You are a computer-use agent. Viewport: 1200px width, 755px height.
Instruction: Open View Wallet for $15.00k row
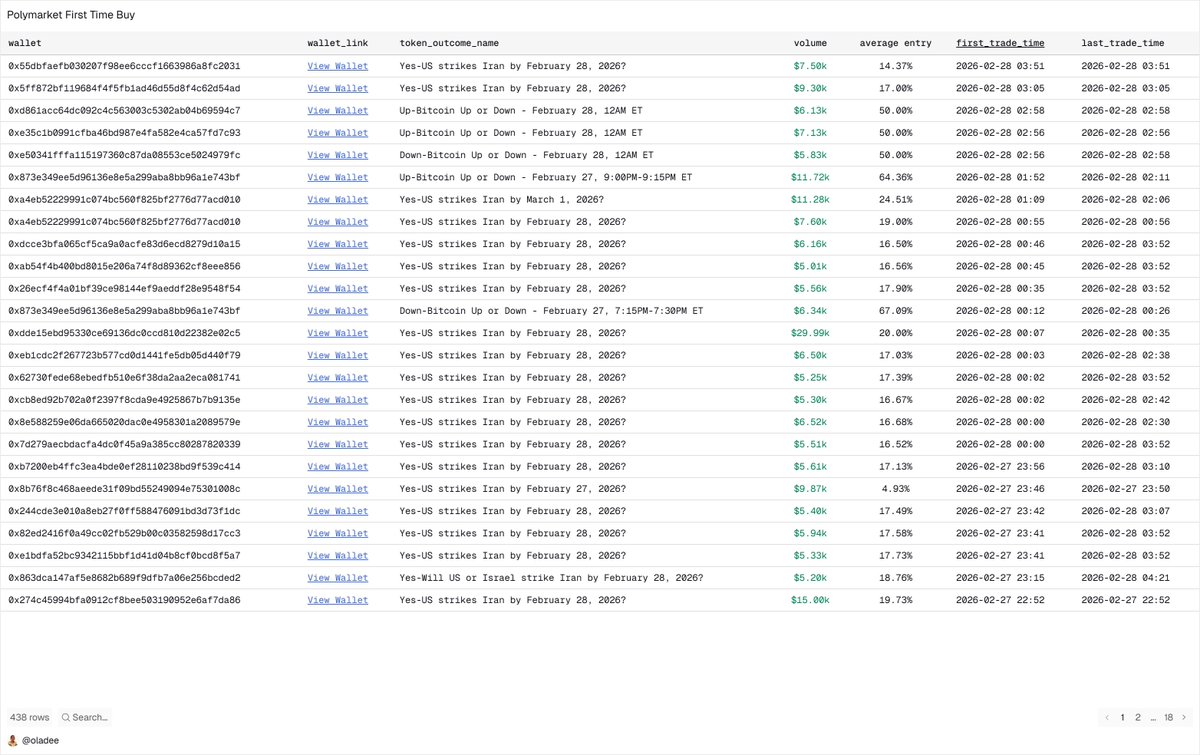point(337,600)
